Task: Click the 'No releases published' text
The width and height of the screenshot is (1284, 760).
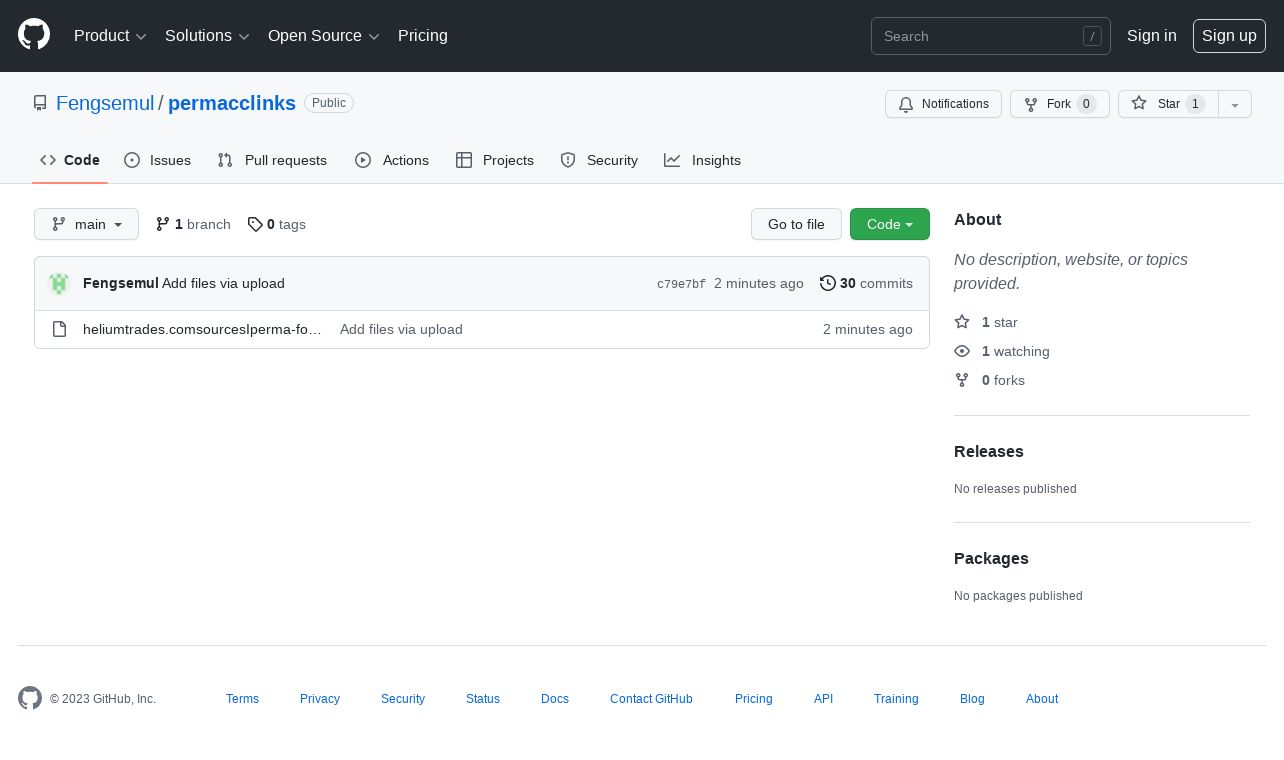Action: [1015, 489]
